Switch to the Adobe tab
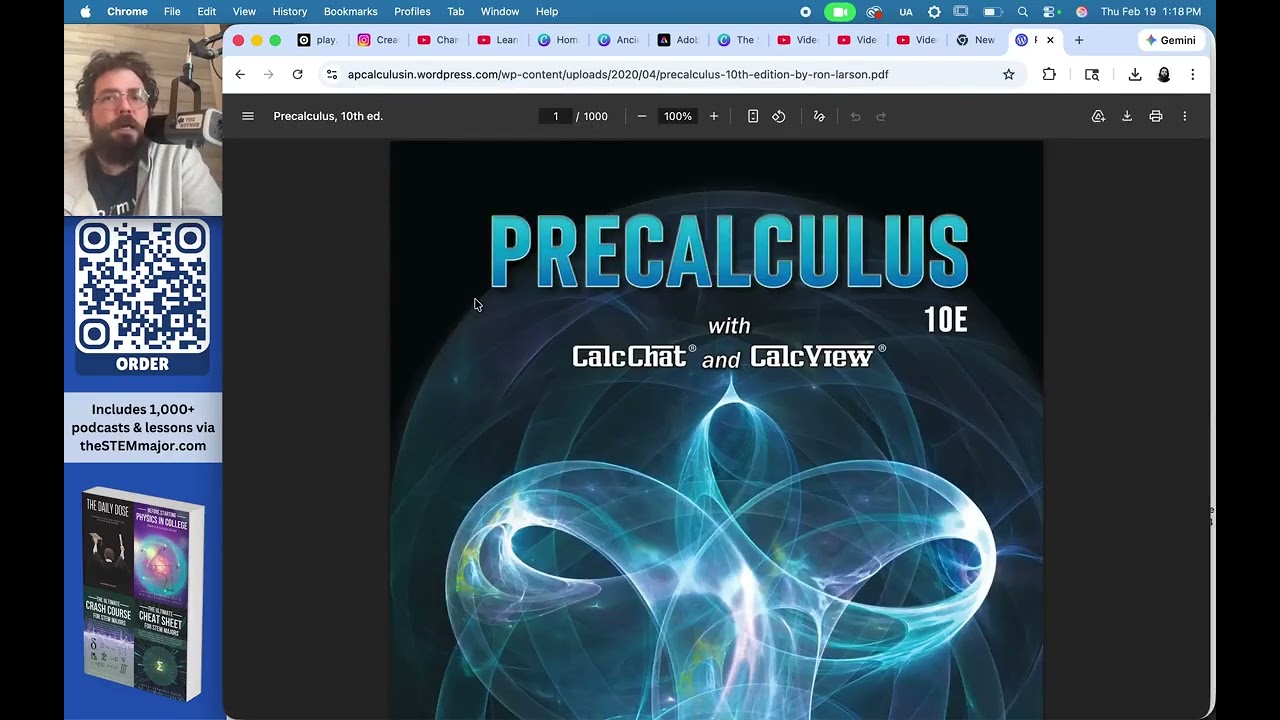1280x720 pixels. [x=678, y=40]
